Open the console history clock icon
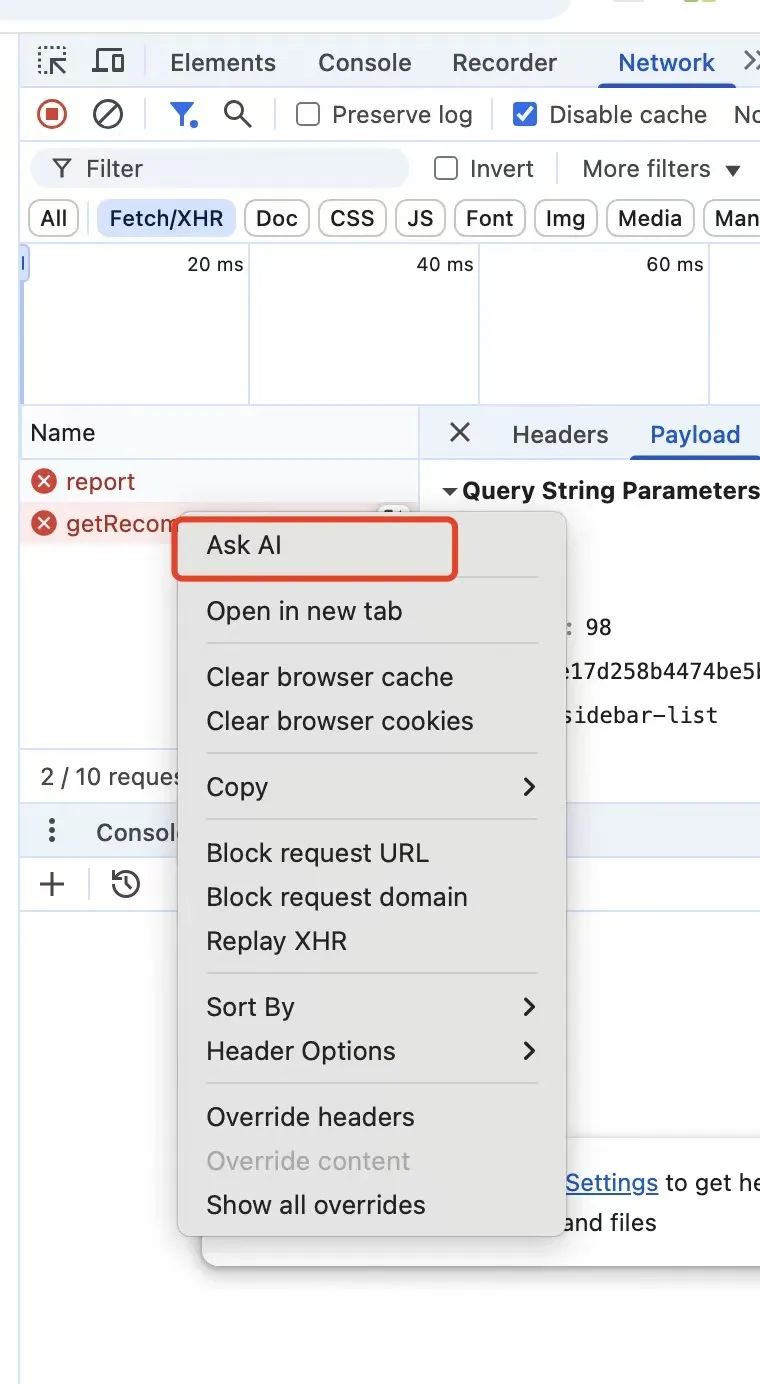The image size is (760, 1384). coord(126,884)
